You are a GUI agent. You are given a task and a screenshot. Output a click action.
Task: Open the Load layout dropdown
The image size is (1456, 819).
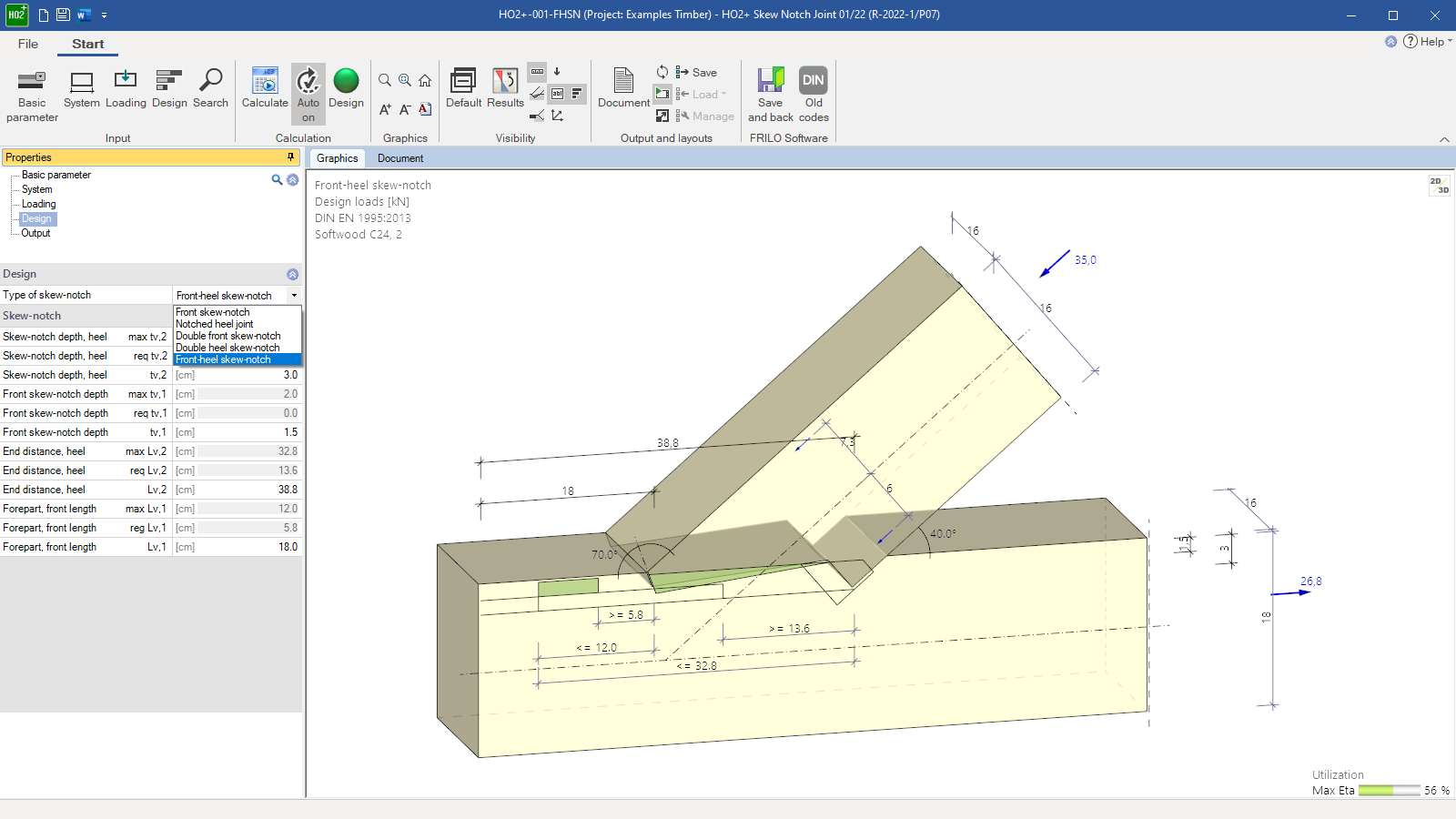click(x=701, y=95)
